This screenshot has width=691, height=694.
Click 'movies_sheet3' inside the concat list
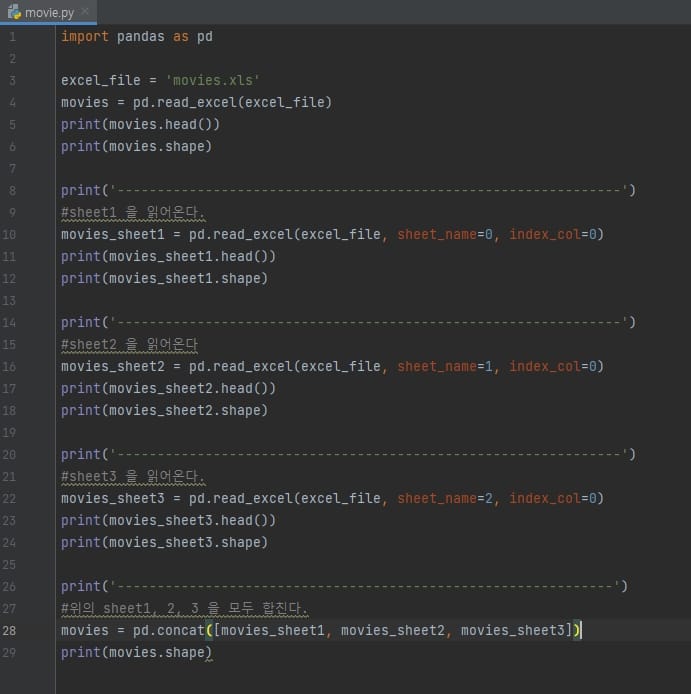[513, 630]
